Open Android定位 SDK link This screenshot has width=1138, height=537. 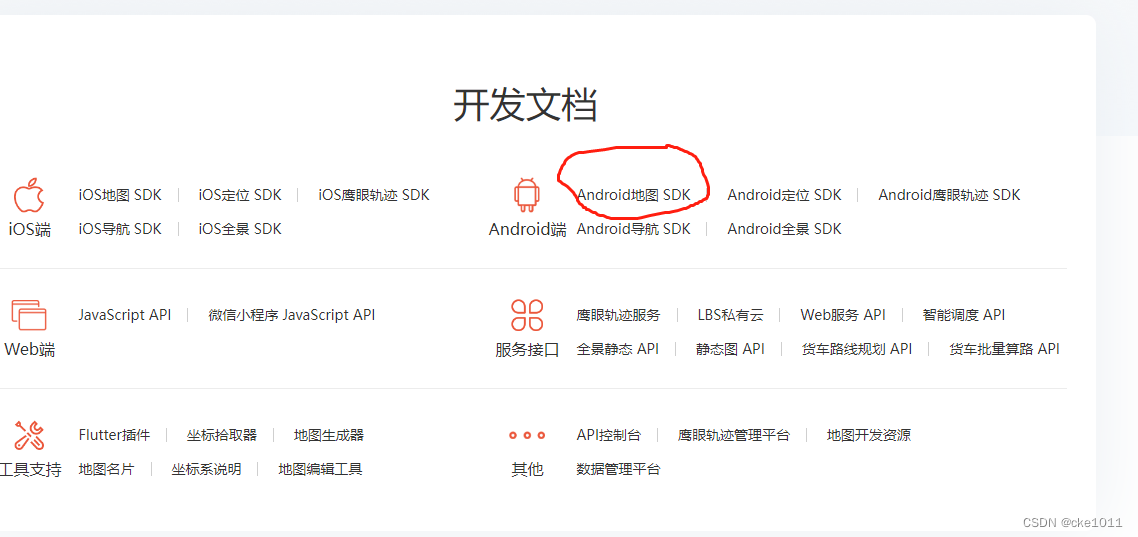[x=785, y=194]
